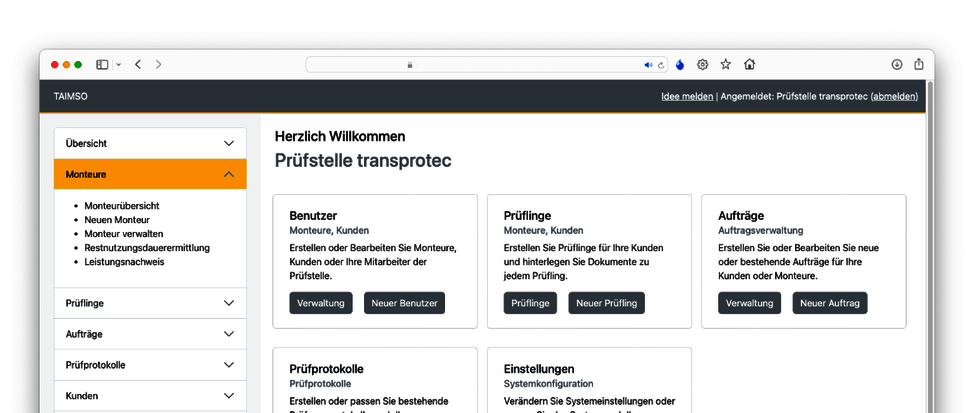Screen dimensions: 966x413
Task: Mute tab audio via speaker icon
Action: coord(648,65)
